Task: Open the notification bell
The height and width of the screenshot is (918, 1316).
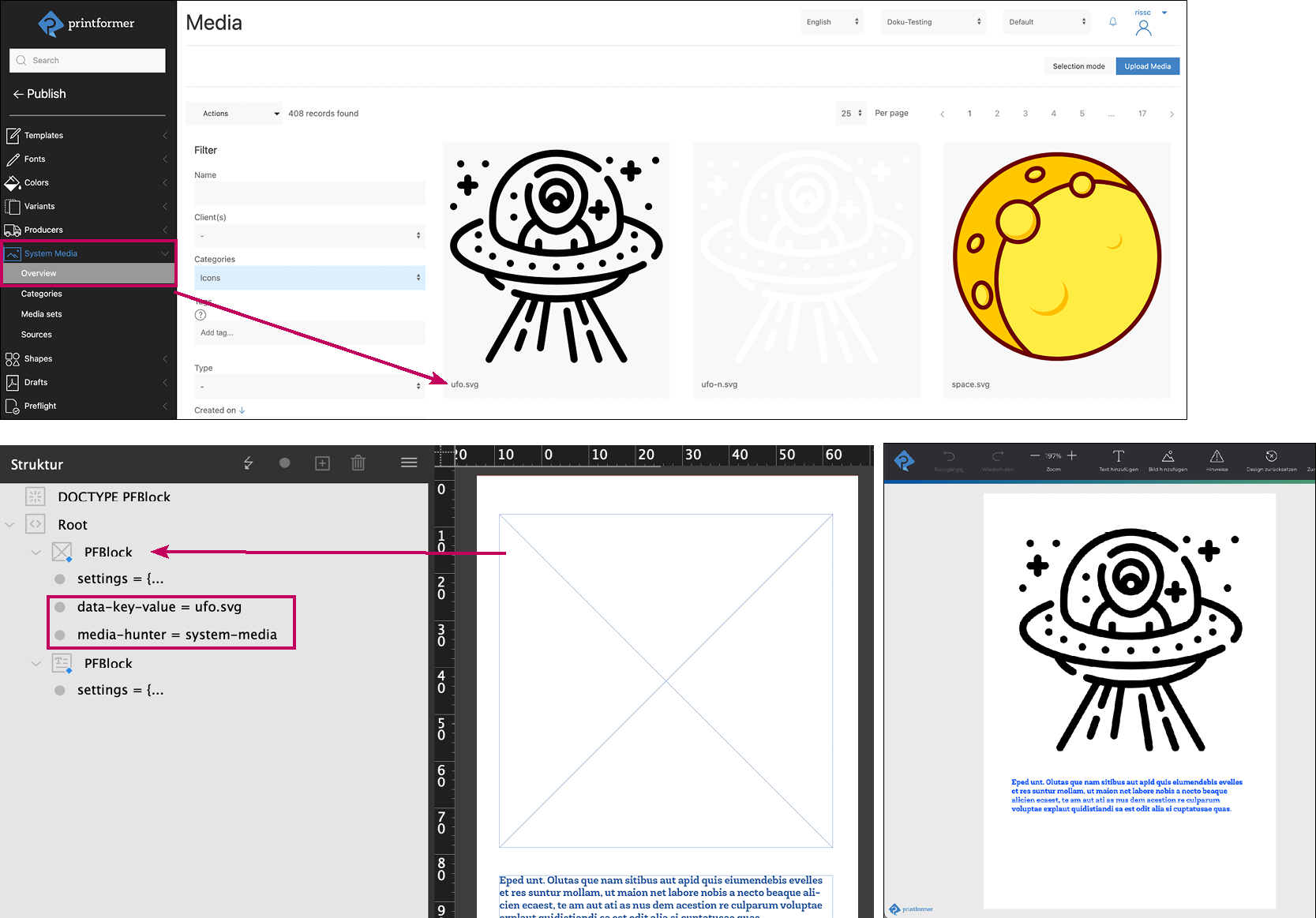Action: click(1112, 22)
